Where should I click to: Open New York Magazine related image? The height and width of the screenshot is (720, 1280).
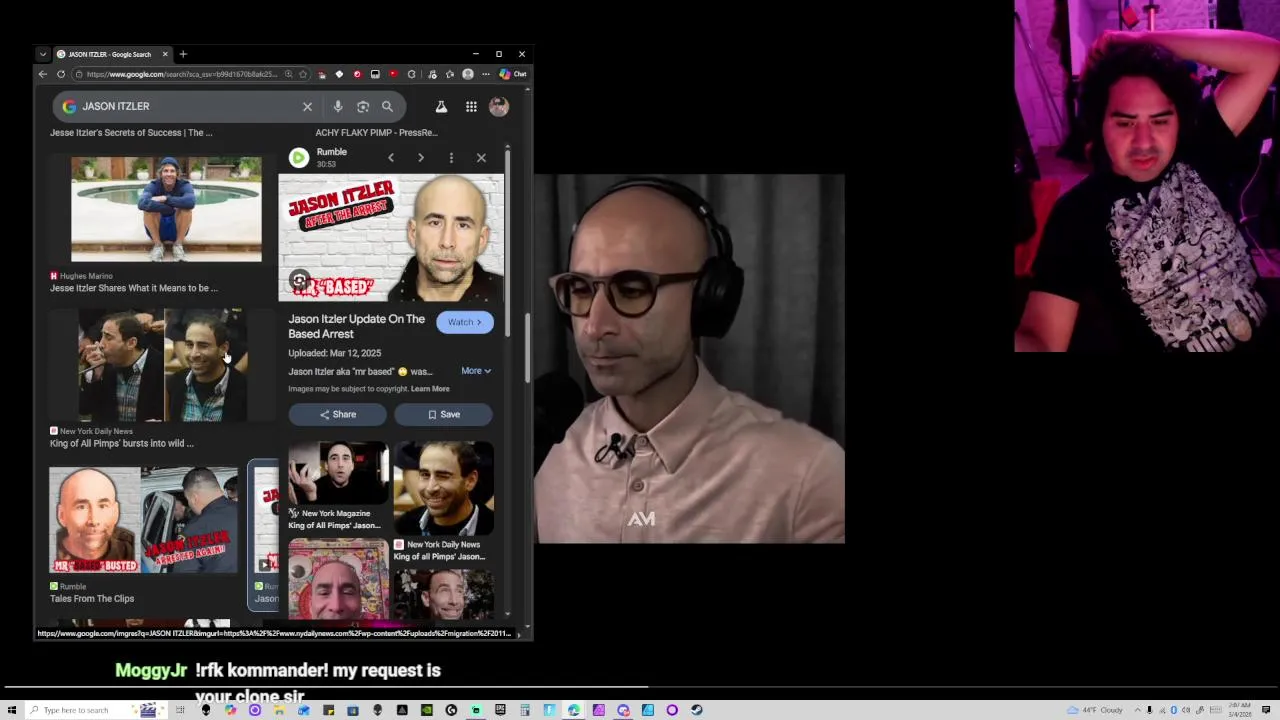(x=338, y=474)
